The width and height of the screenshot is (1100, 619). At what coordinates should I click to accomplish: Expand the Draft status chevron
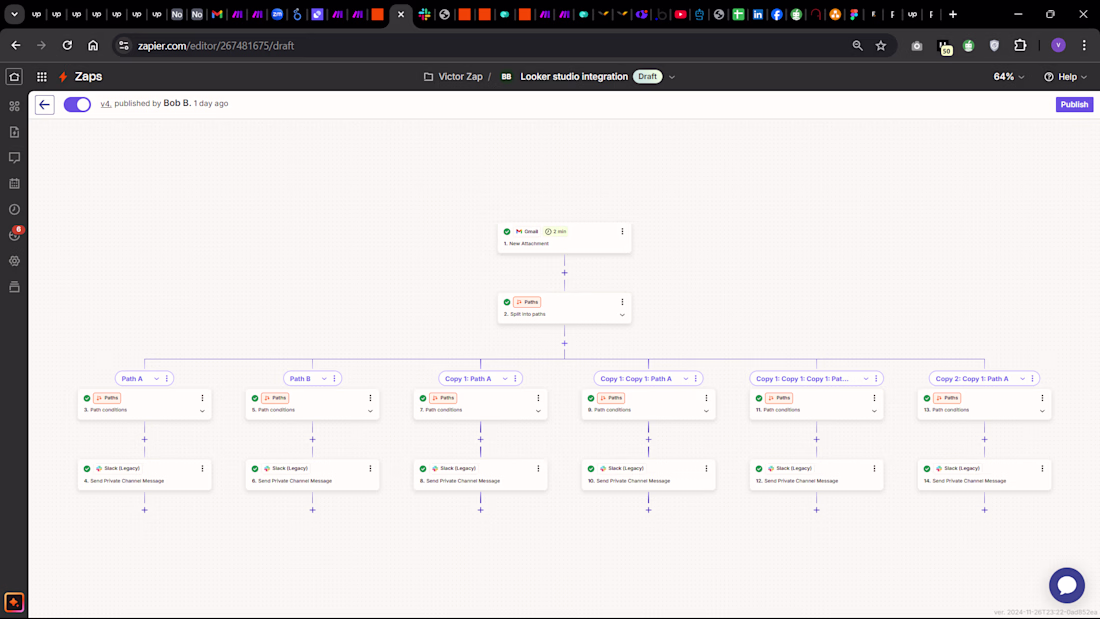671,77
